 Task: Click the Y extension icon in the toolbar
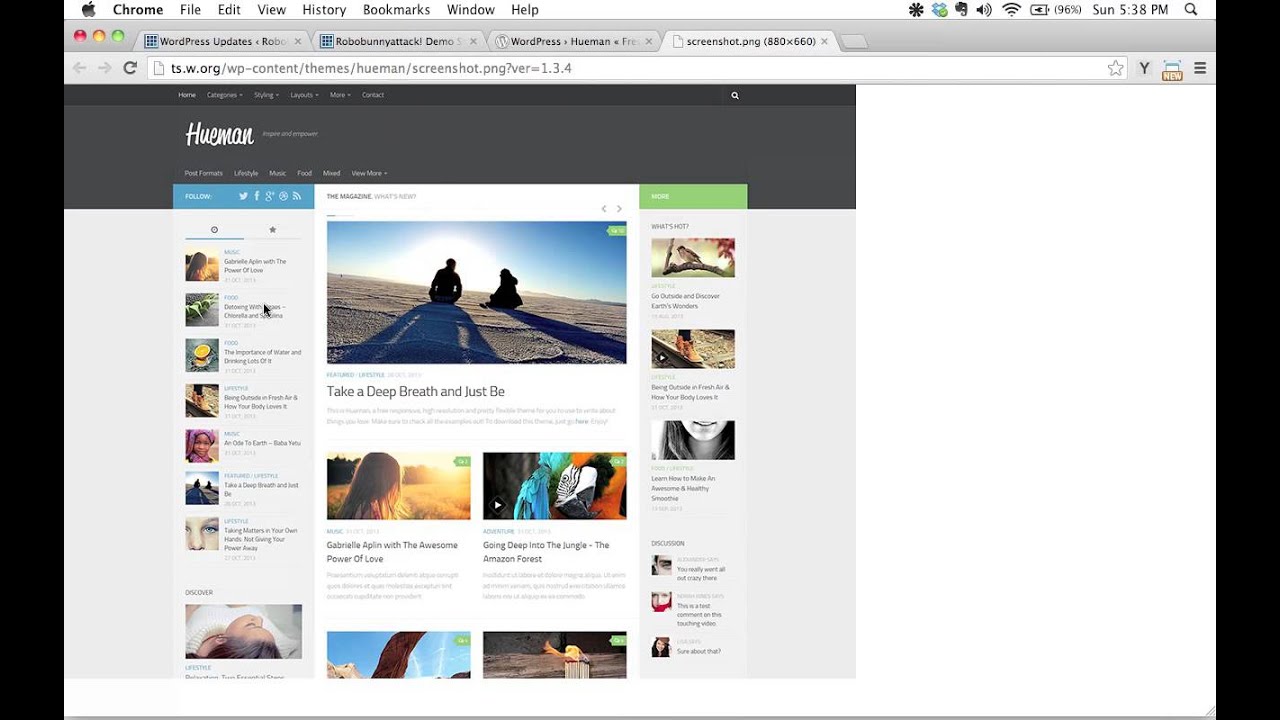point(1144,68)
